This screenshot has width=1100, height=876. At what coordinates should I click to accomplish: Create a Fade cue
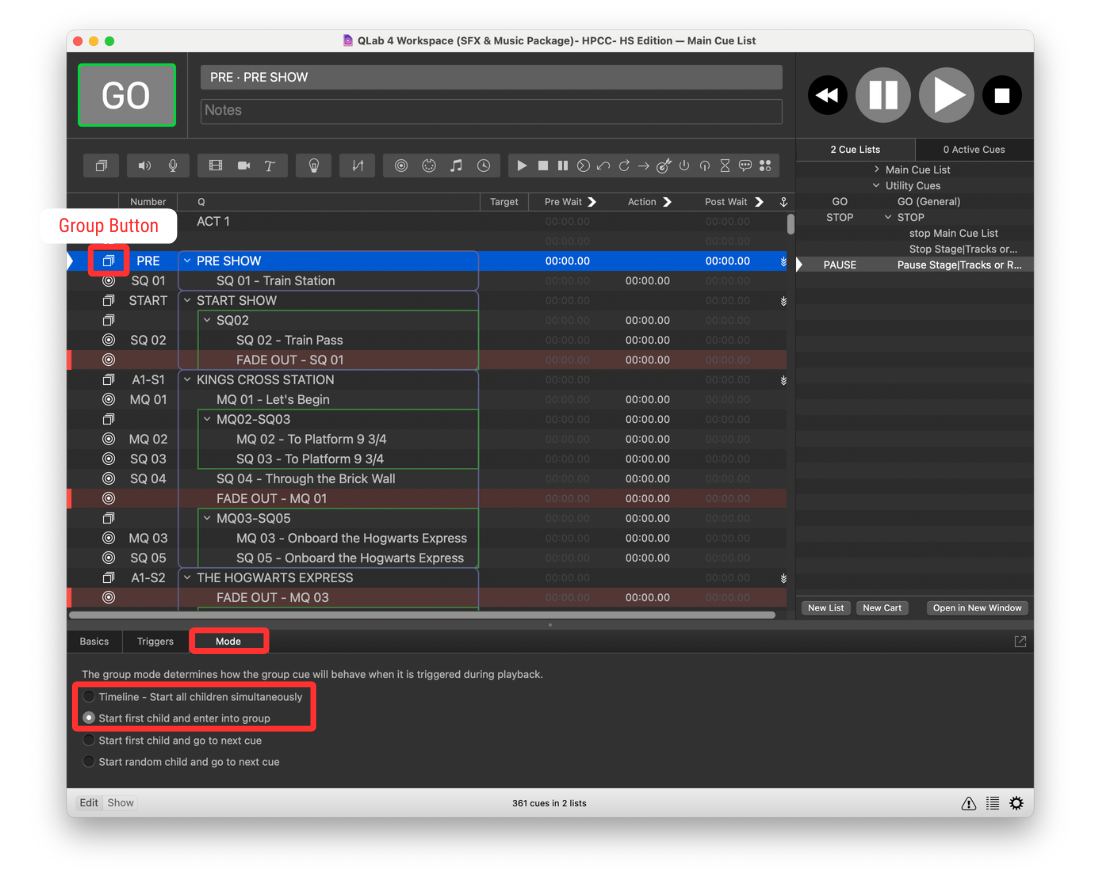[357, 165]
